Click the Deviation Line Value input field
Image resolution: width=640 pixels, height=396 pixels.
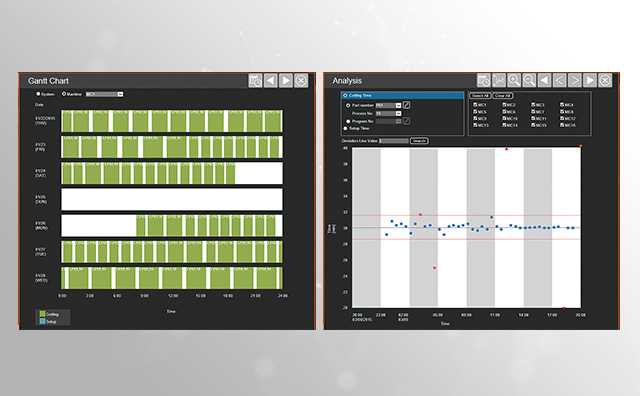point(393,141)
